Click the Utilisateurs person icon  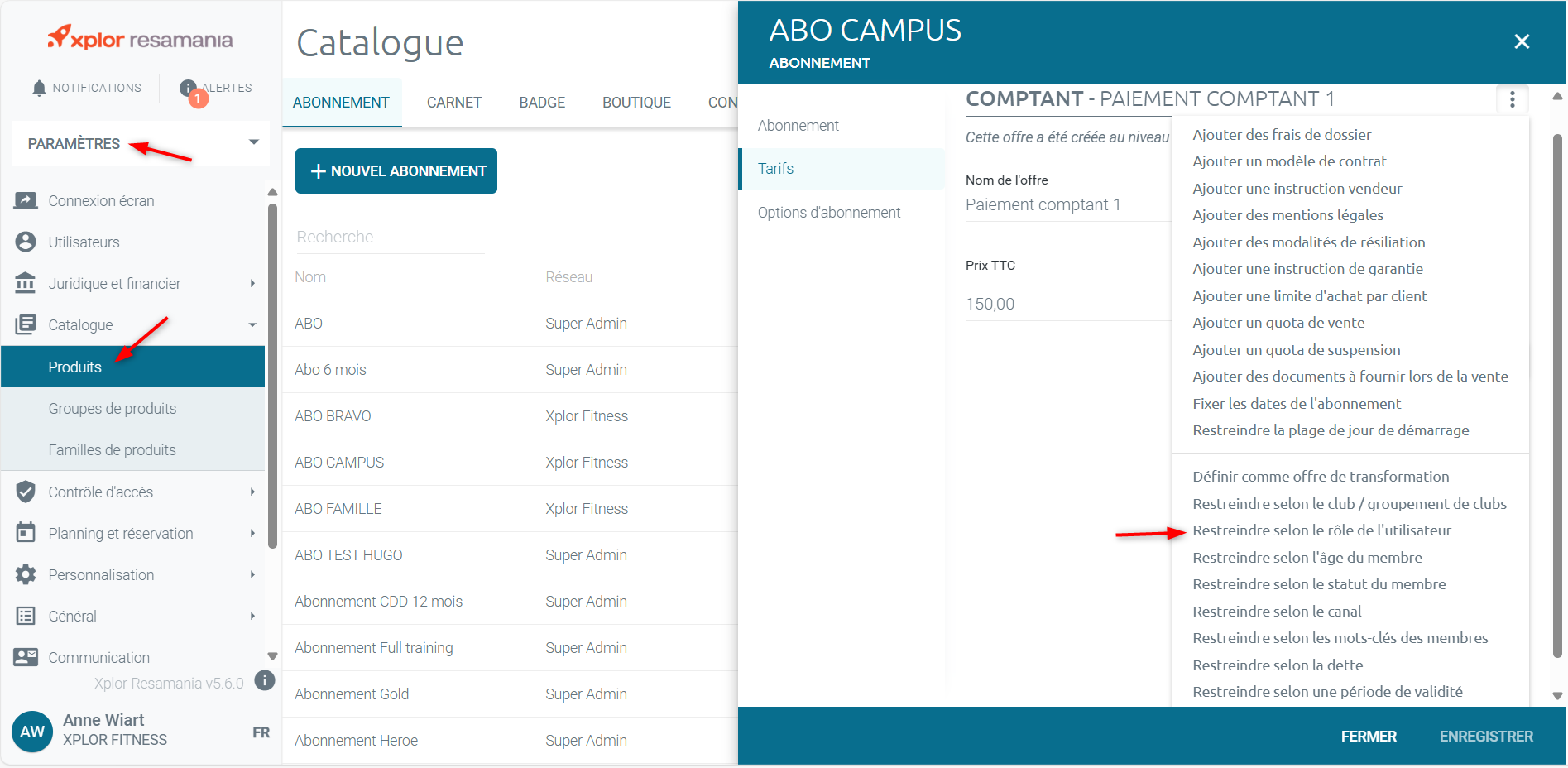(26, 242)
